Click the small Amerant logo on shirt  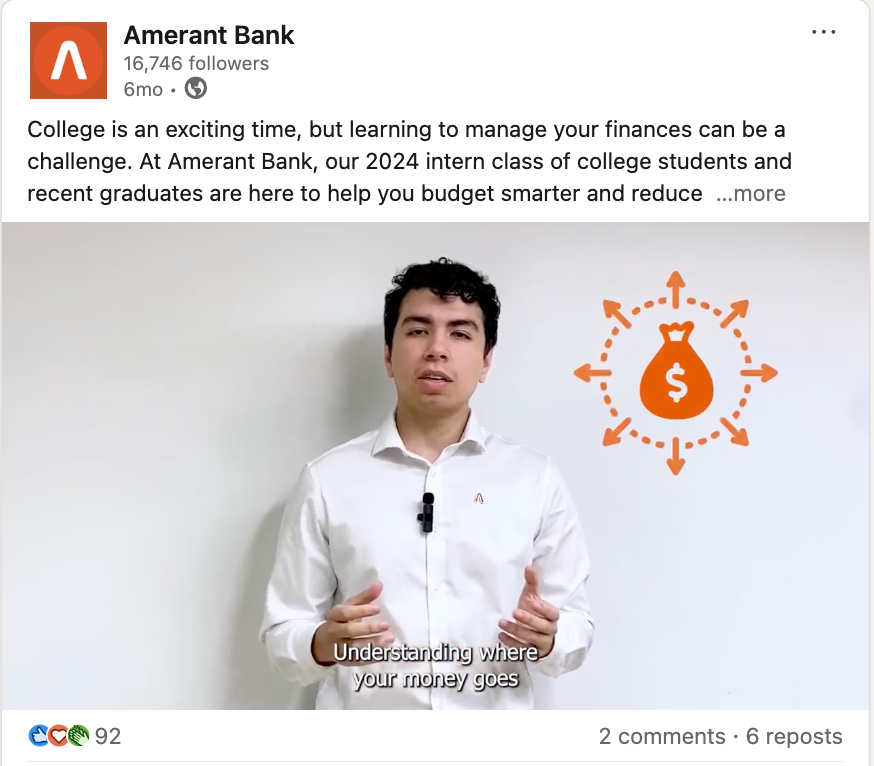coord(478,498)
